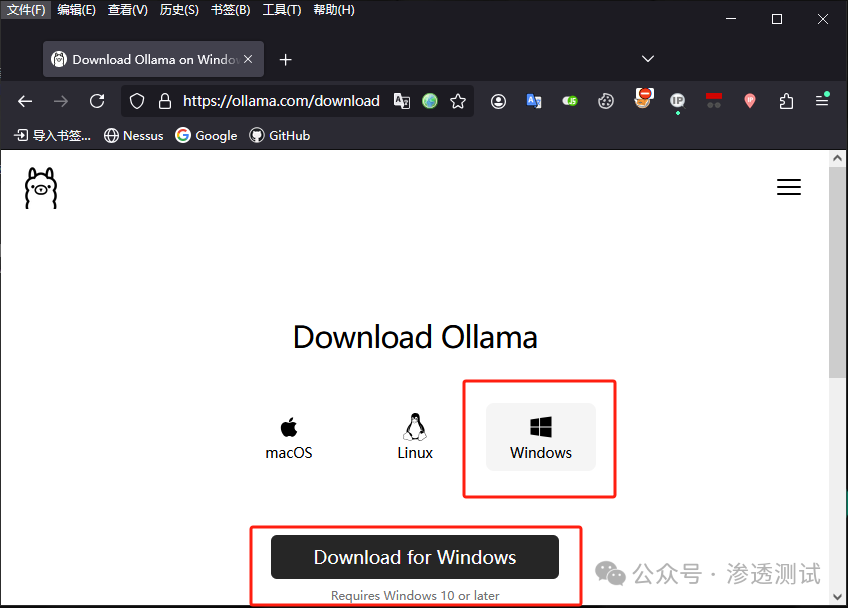The image size is (848, 608).
Task: Open the extensions puzzle menu
Action: point(786,101)
